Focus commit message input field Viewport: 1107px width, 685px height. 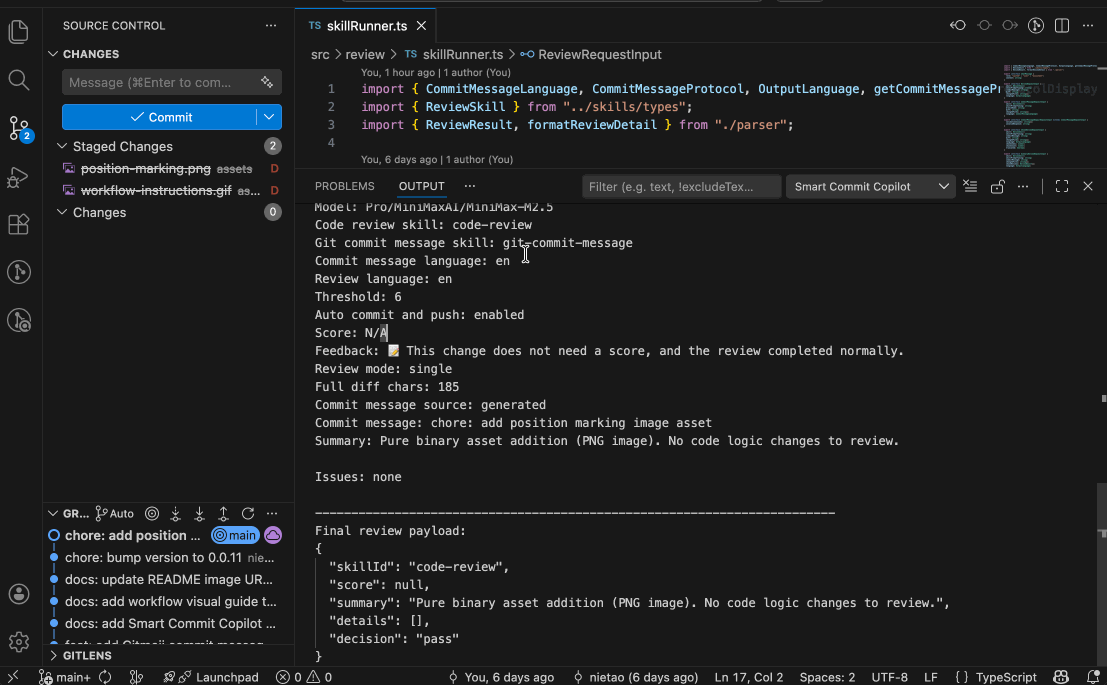(172, 82)
